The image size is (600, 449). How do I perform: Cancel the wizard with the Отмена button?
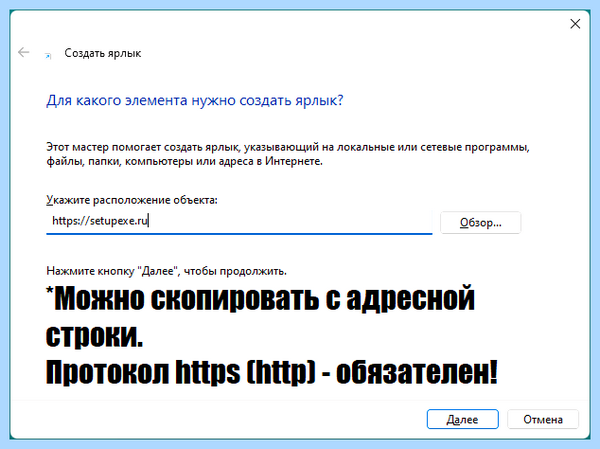(543, 420)
